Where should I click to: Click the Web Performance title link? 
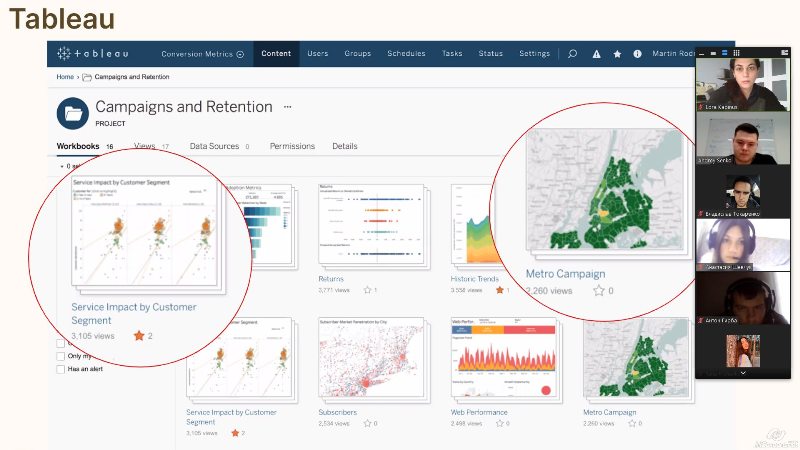(479, 412)
